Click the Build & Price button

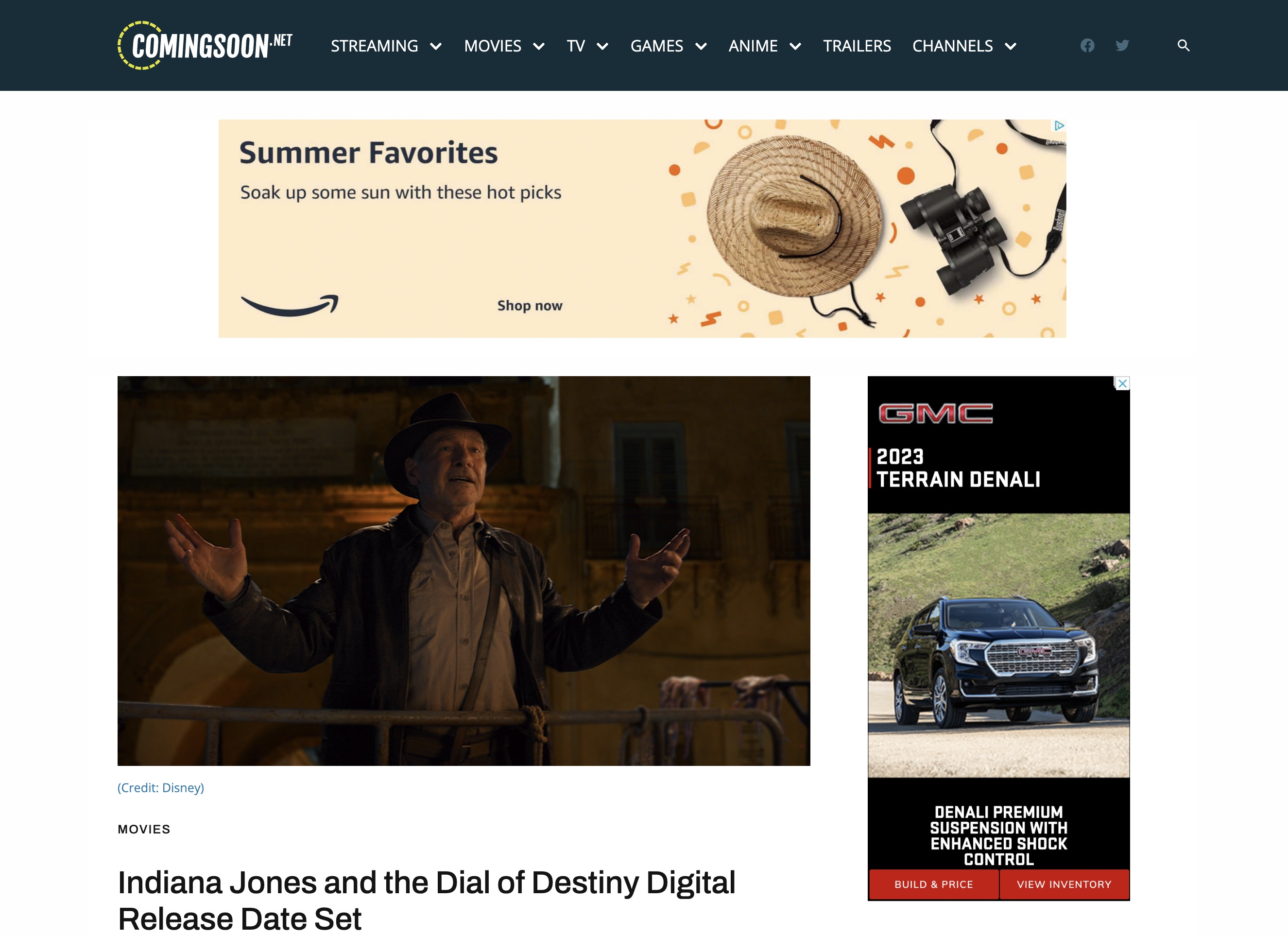tap(934, 884)
